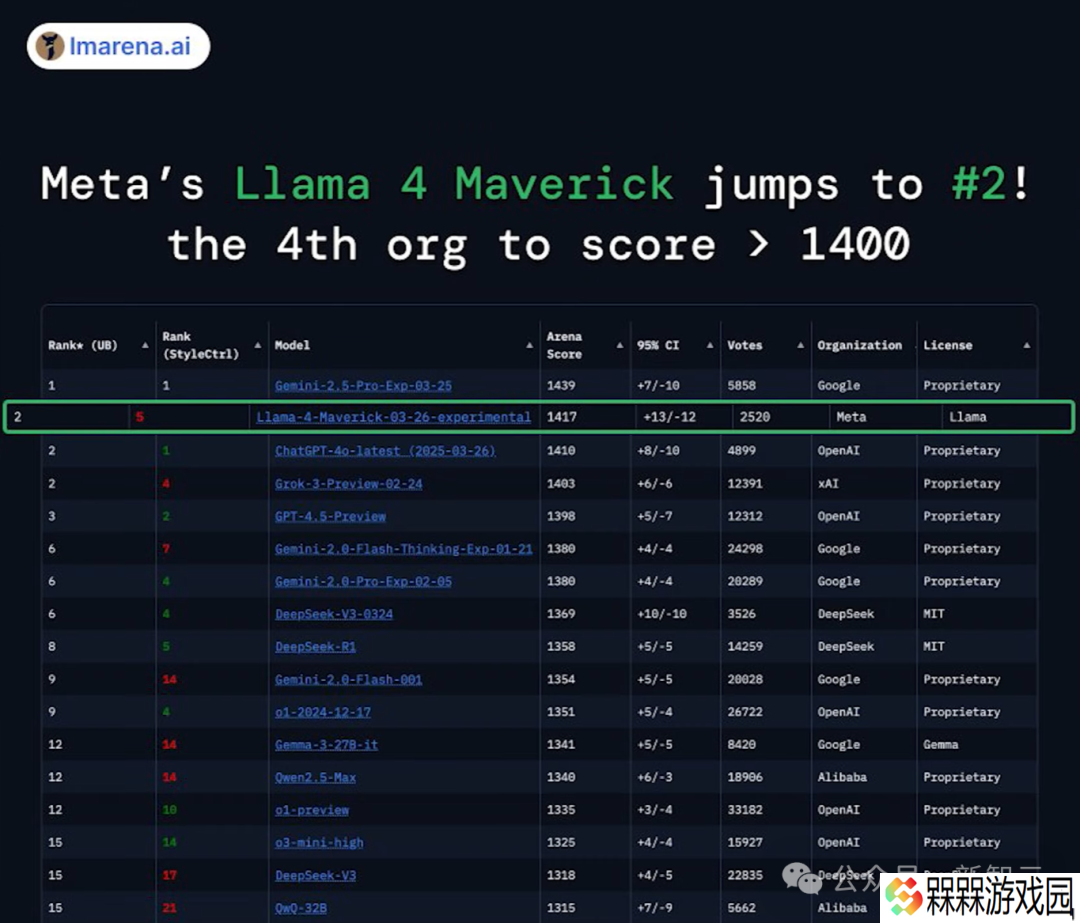Screen dimensions: 1080x923
Task: Follow the DeepSeek-R1 model link
Action: coord(315,647)
